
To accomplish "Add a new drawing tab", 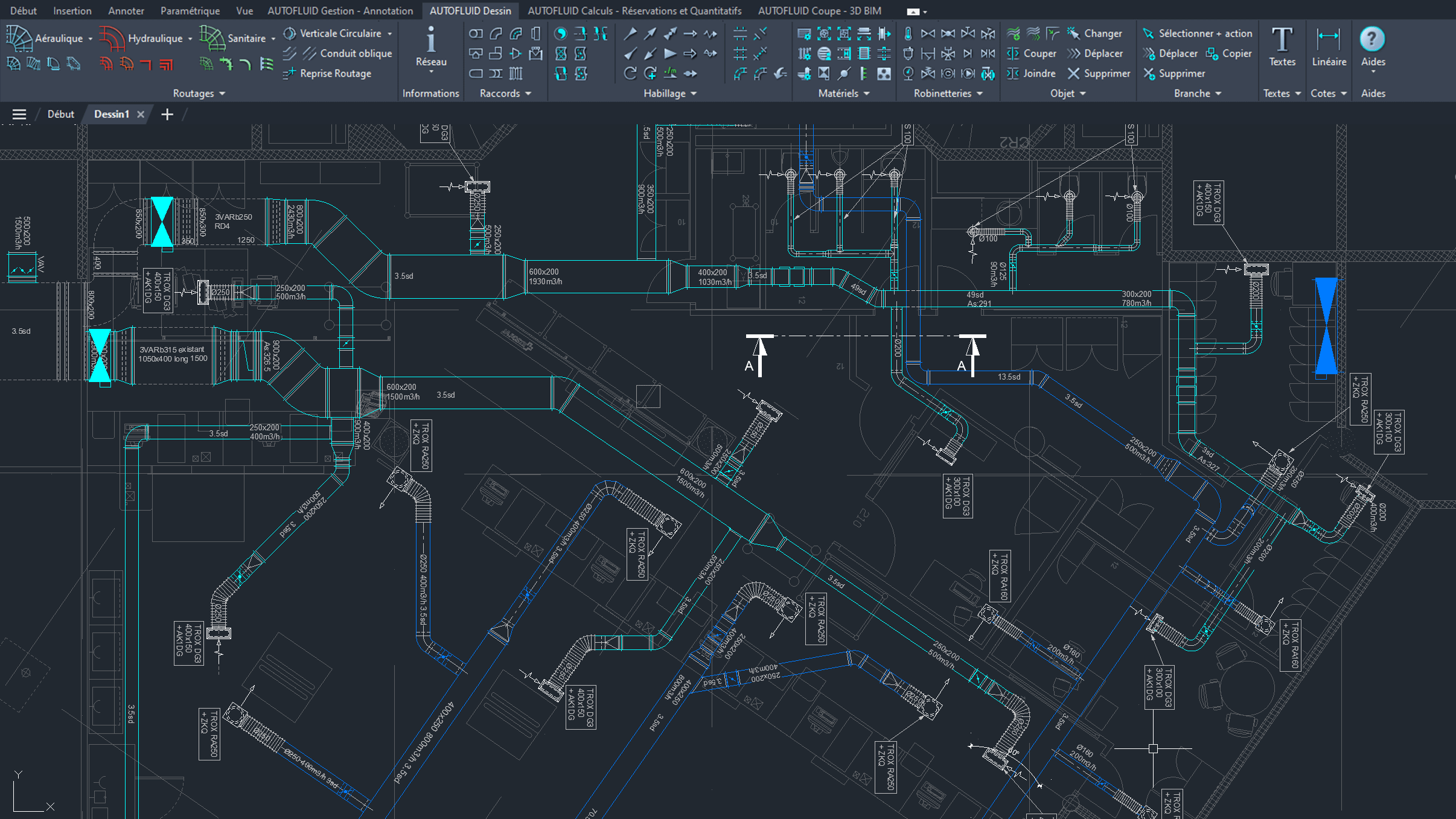I will [x=167, y=115].
